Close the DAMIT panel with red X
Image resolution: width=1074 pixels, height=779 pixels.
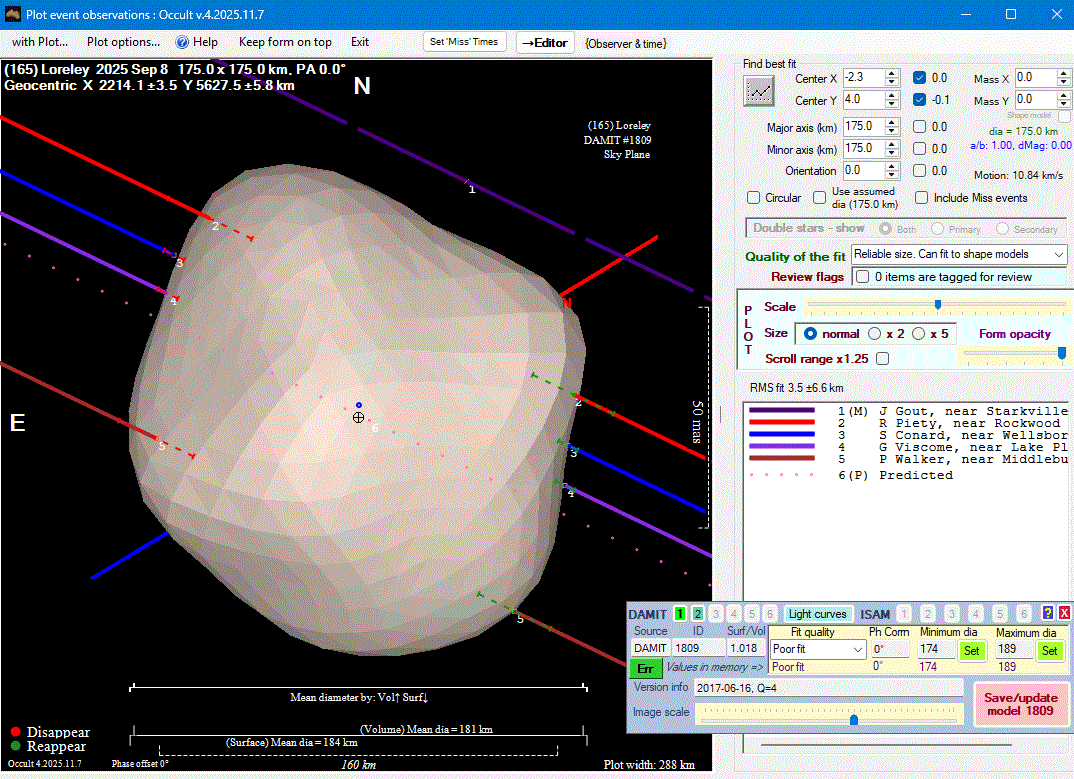click(1064, 614)
